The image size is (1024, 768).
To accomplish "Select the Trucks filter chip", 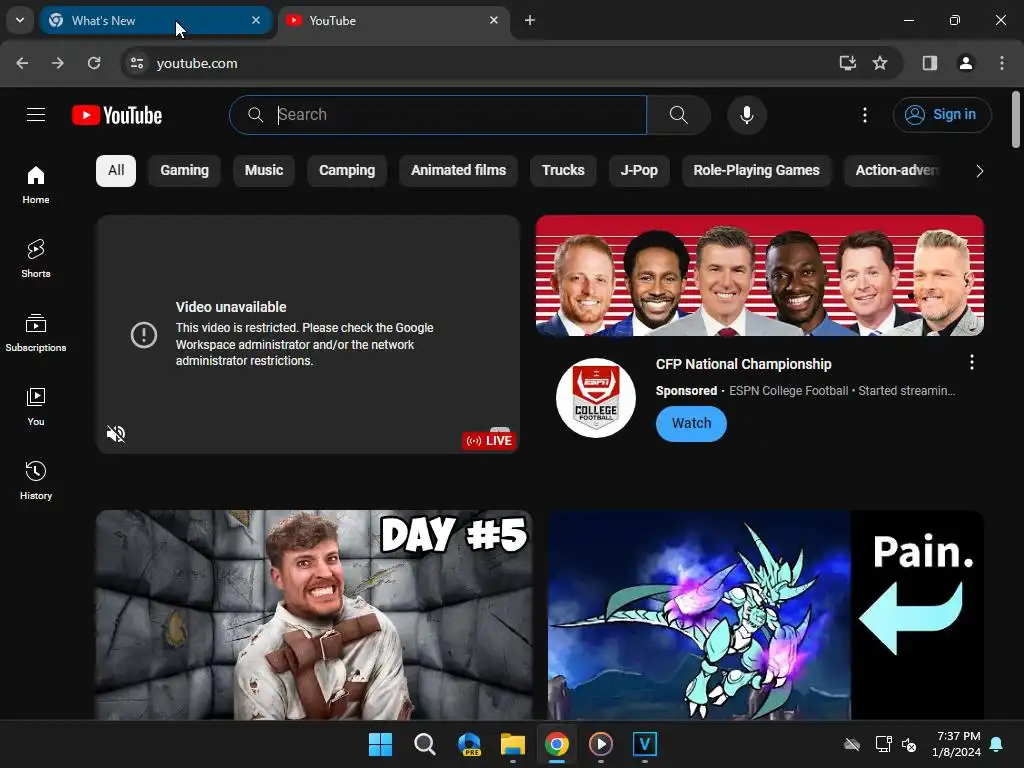I will [563, 170].
